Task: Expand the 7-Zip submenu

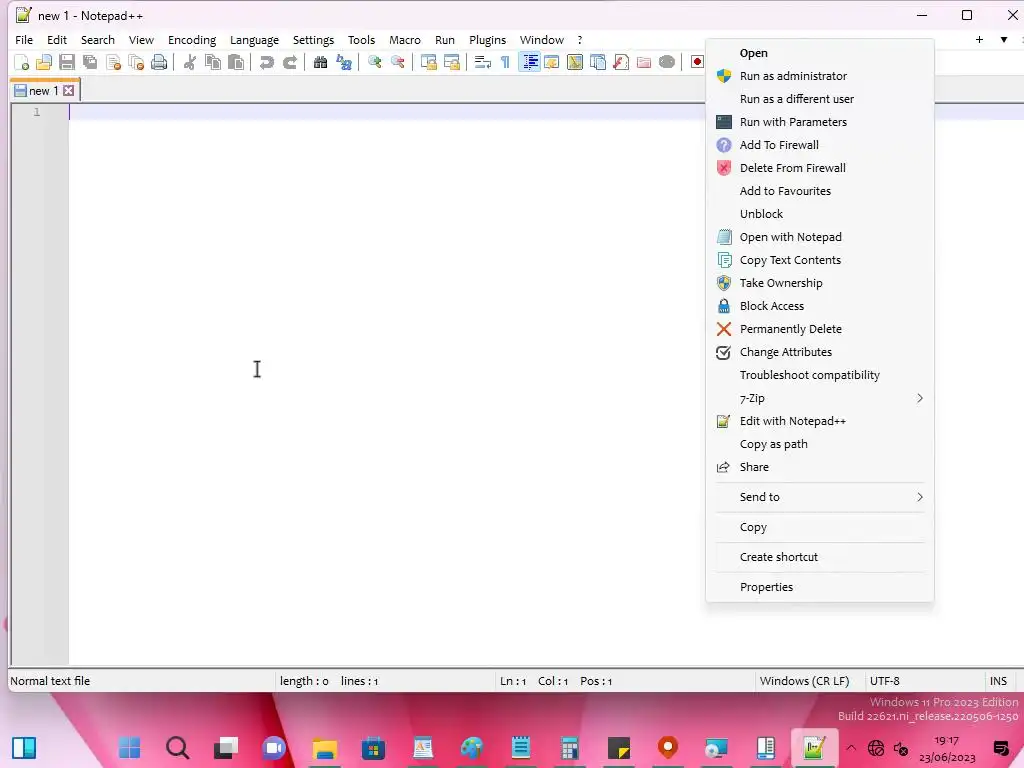Action: point(820,398)
